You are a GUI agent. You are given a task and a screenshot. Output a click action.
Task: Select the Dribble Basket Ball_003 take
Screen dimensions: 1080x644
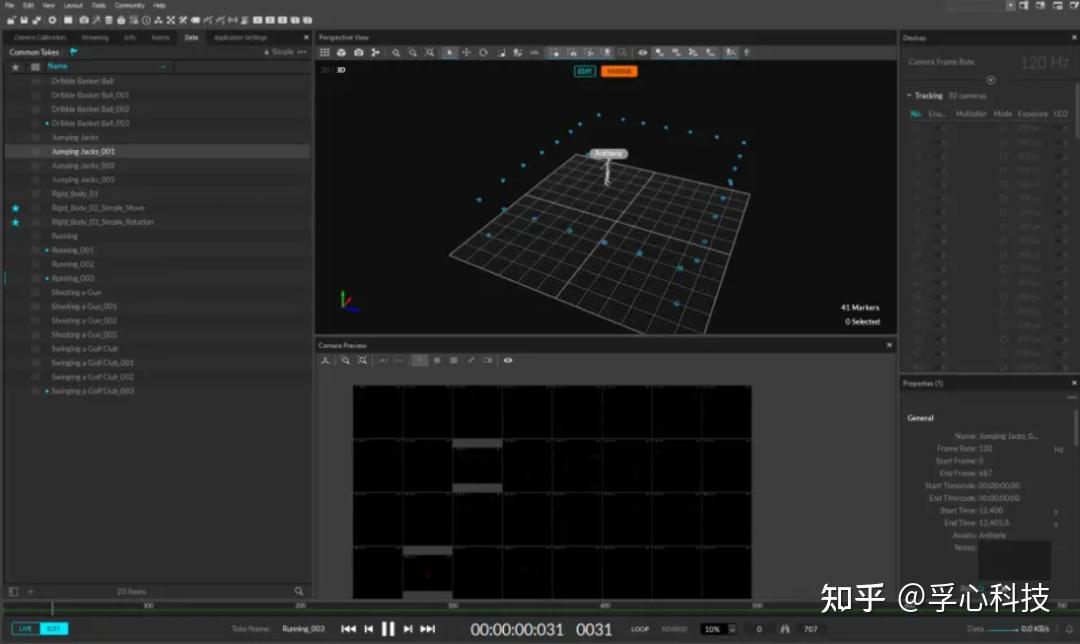157,123
